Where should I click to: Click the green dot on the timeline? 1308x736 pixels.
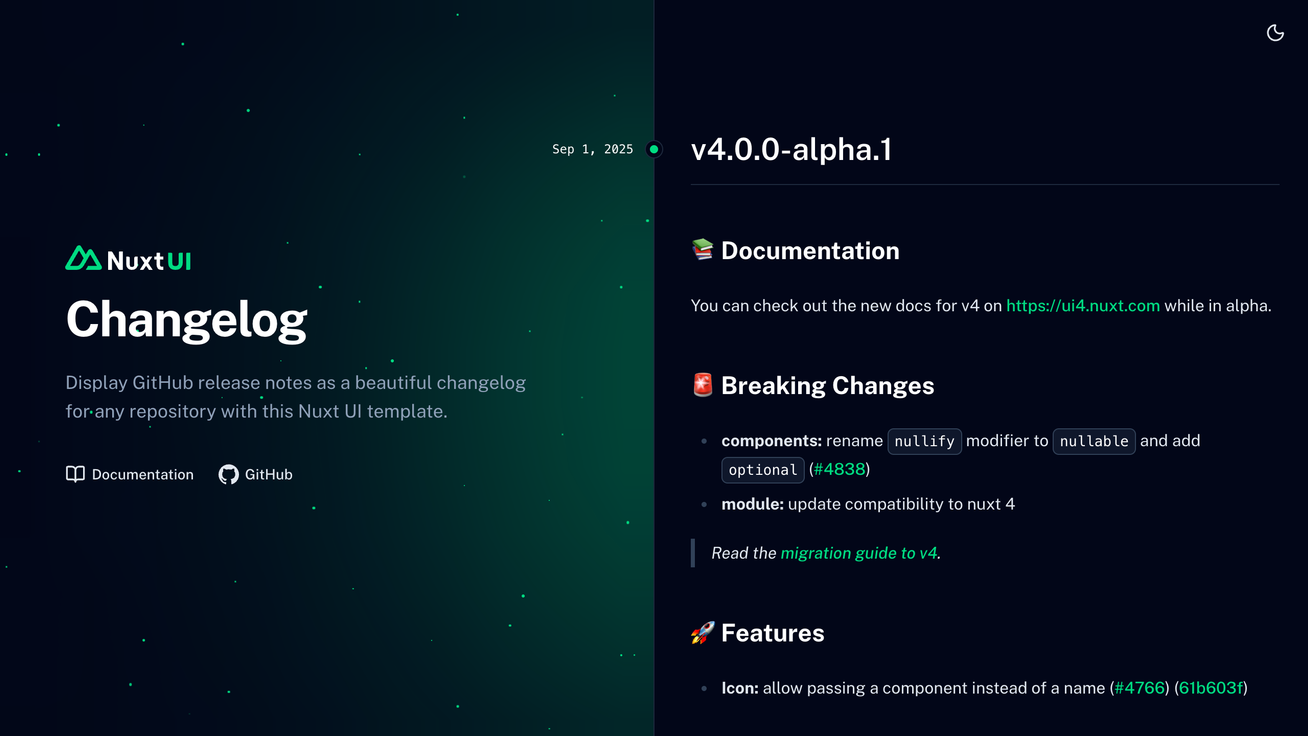[653, 149]
